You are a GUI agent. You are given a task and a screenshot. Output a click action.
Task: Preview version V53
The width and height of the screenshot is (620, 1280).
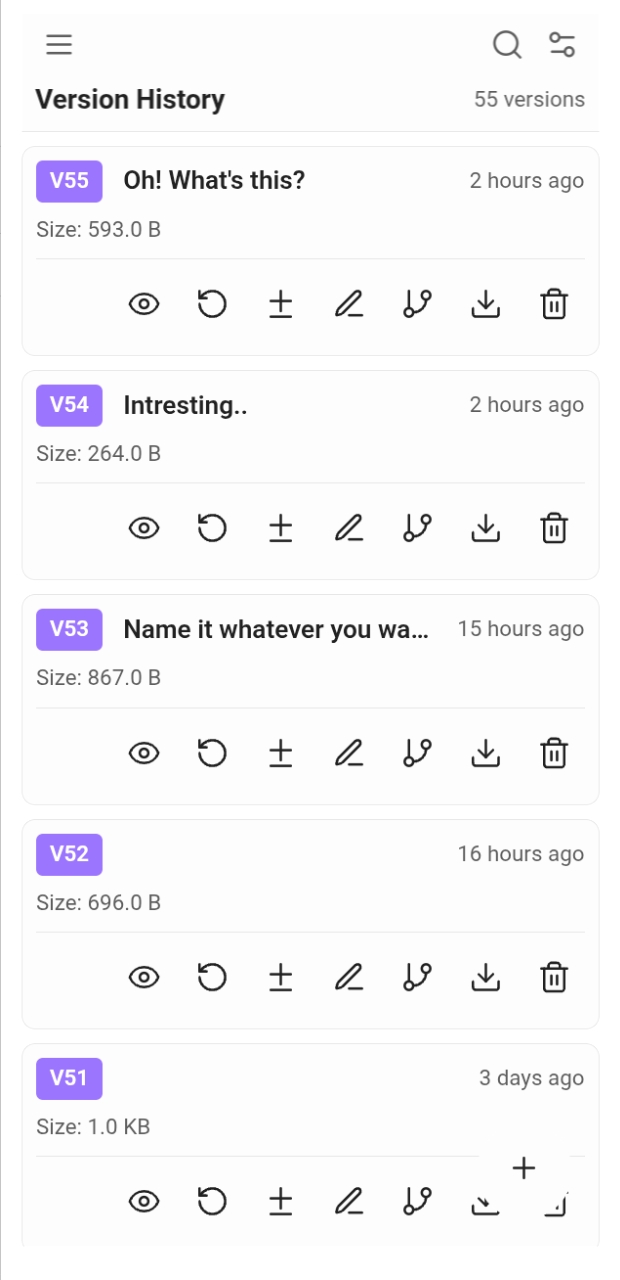pos(143,753)
